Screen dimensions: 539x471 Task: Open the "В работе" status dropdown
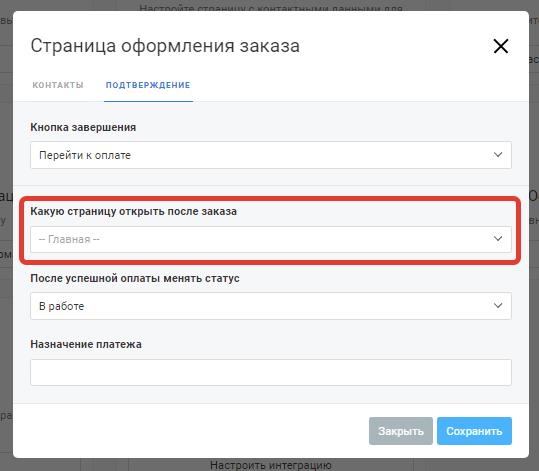pos(271,306)
